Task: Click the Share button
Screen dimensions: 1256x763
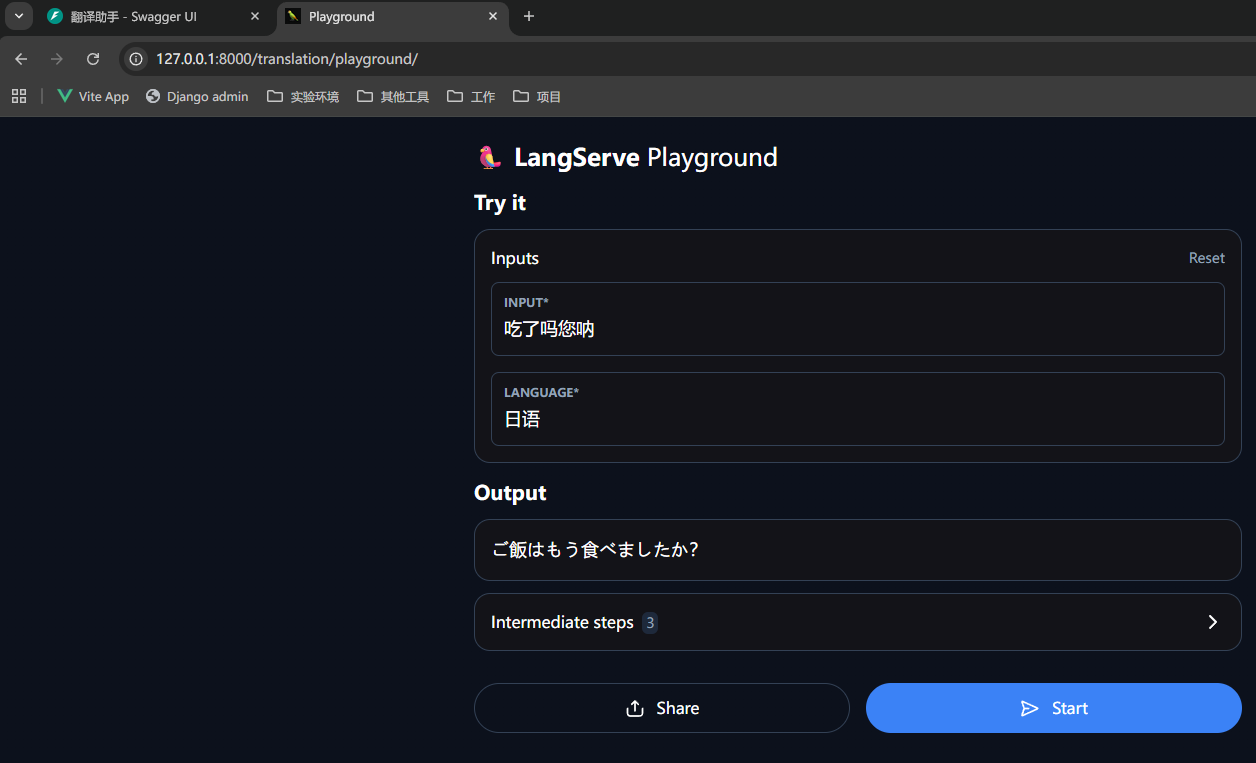Action: [662, 708]
